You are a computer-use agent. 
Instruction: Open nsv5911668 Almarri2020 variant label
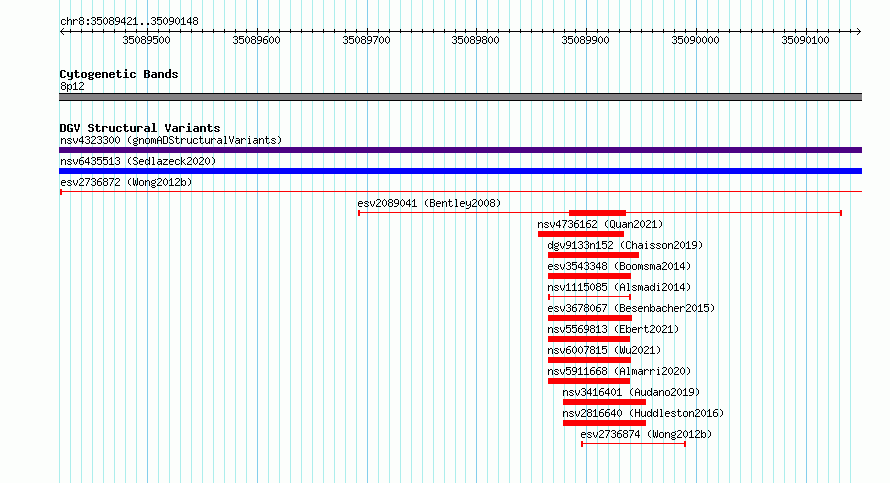tap(619, 371)
